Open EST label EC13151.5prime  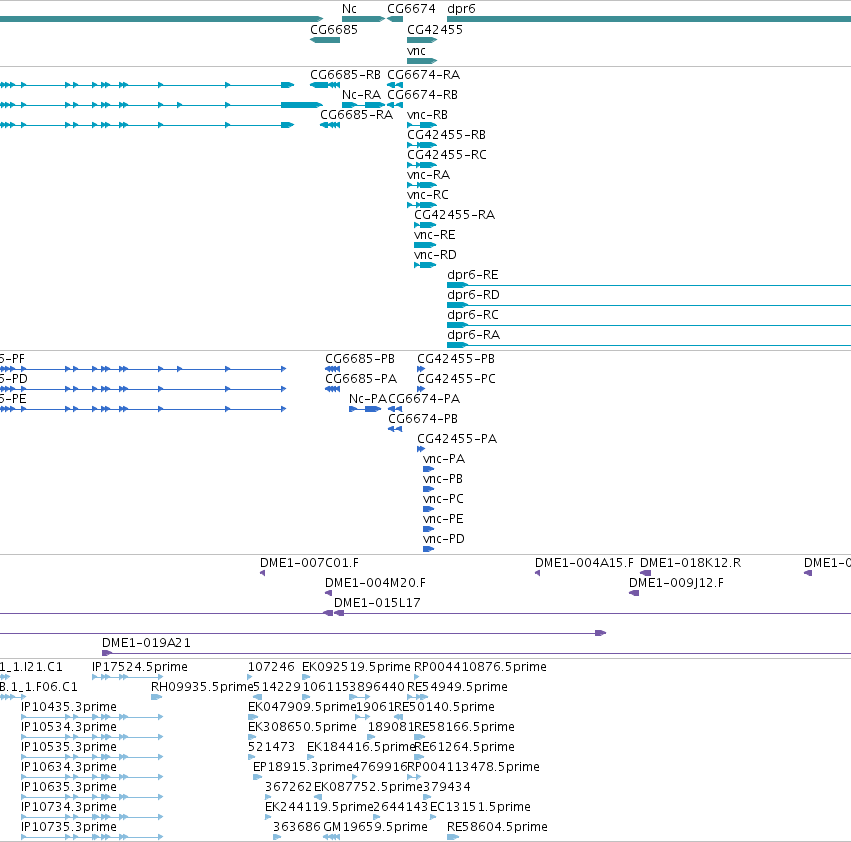(480, 807)
